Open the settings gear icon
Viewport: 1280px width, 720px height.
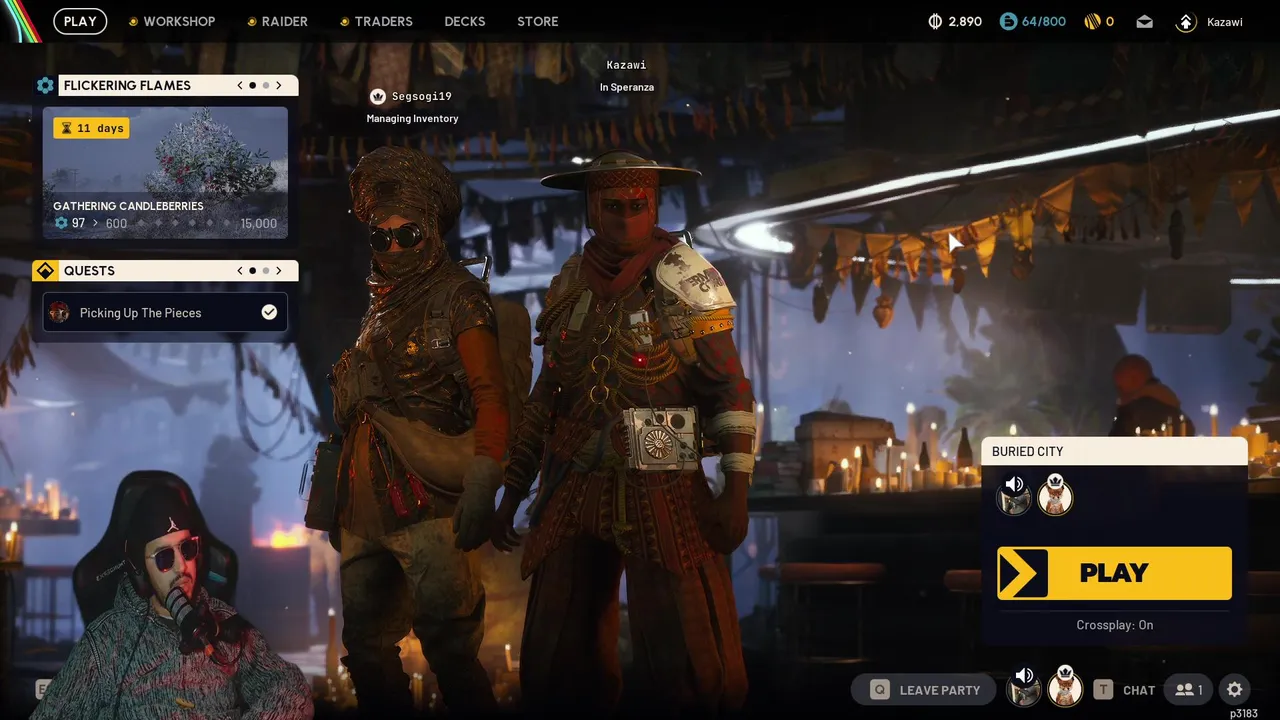point(1235,689)
